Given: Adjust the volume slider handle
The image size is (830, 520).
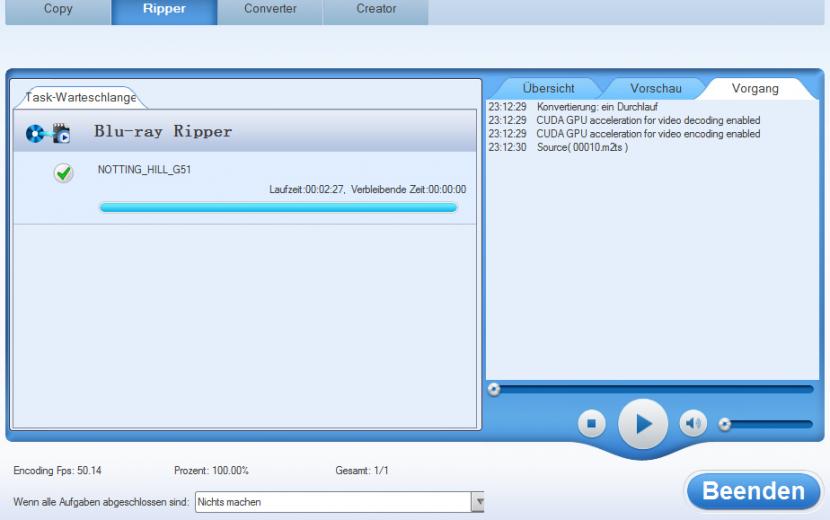Looking at the screenshot, I should (726, 424).
